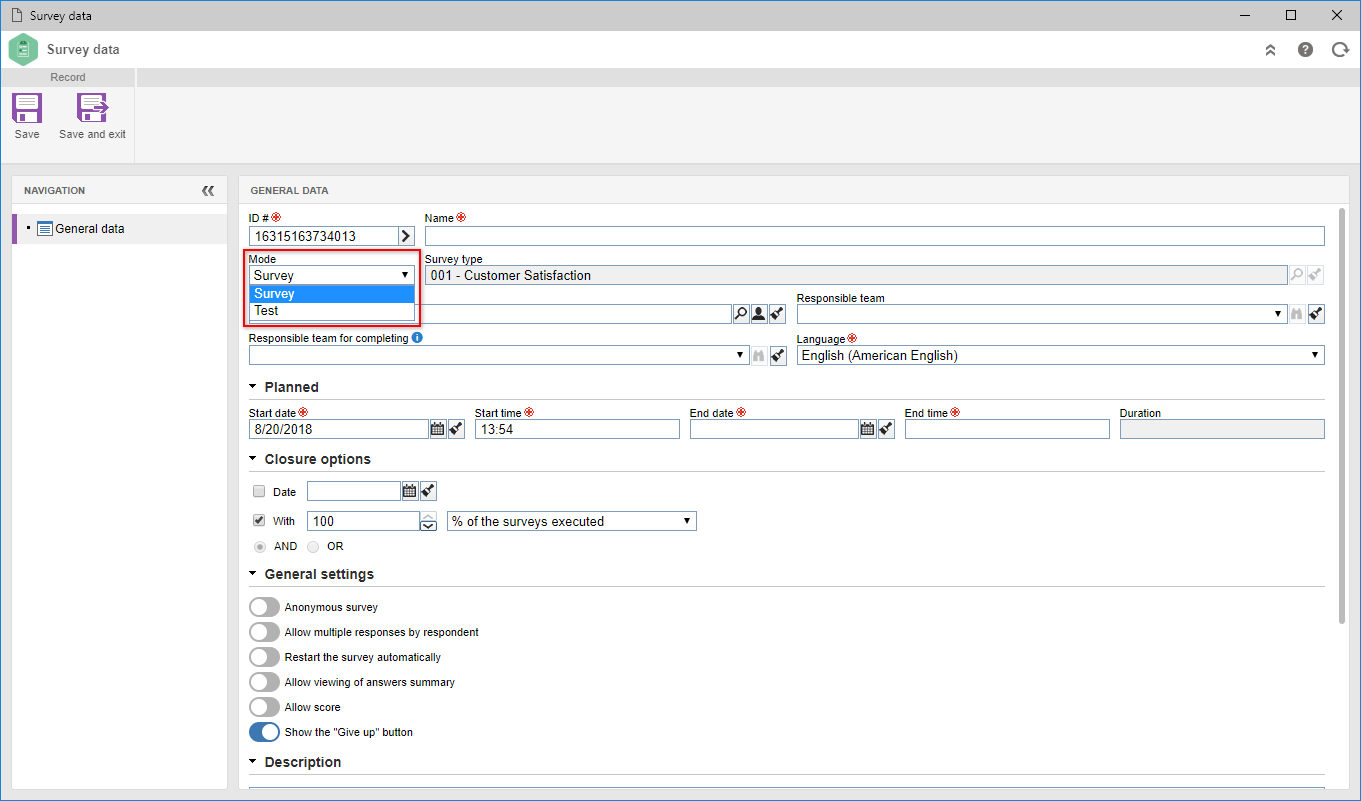Turn on Restart the survey automatically
This screenshot has width=1361, height=801.
point(264,657)
